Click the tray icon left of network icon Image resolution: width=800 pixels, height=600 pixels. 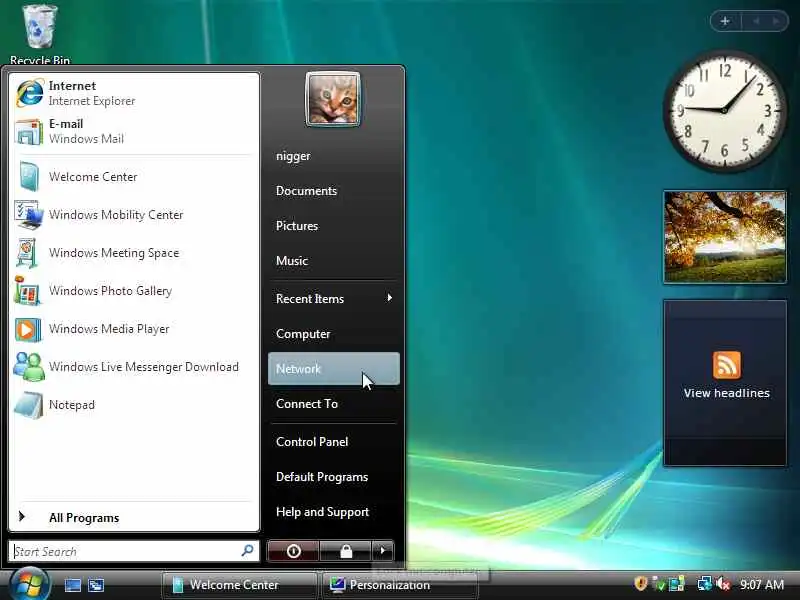[677, 584]
